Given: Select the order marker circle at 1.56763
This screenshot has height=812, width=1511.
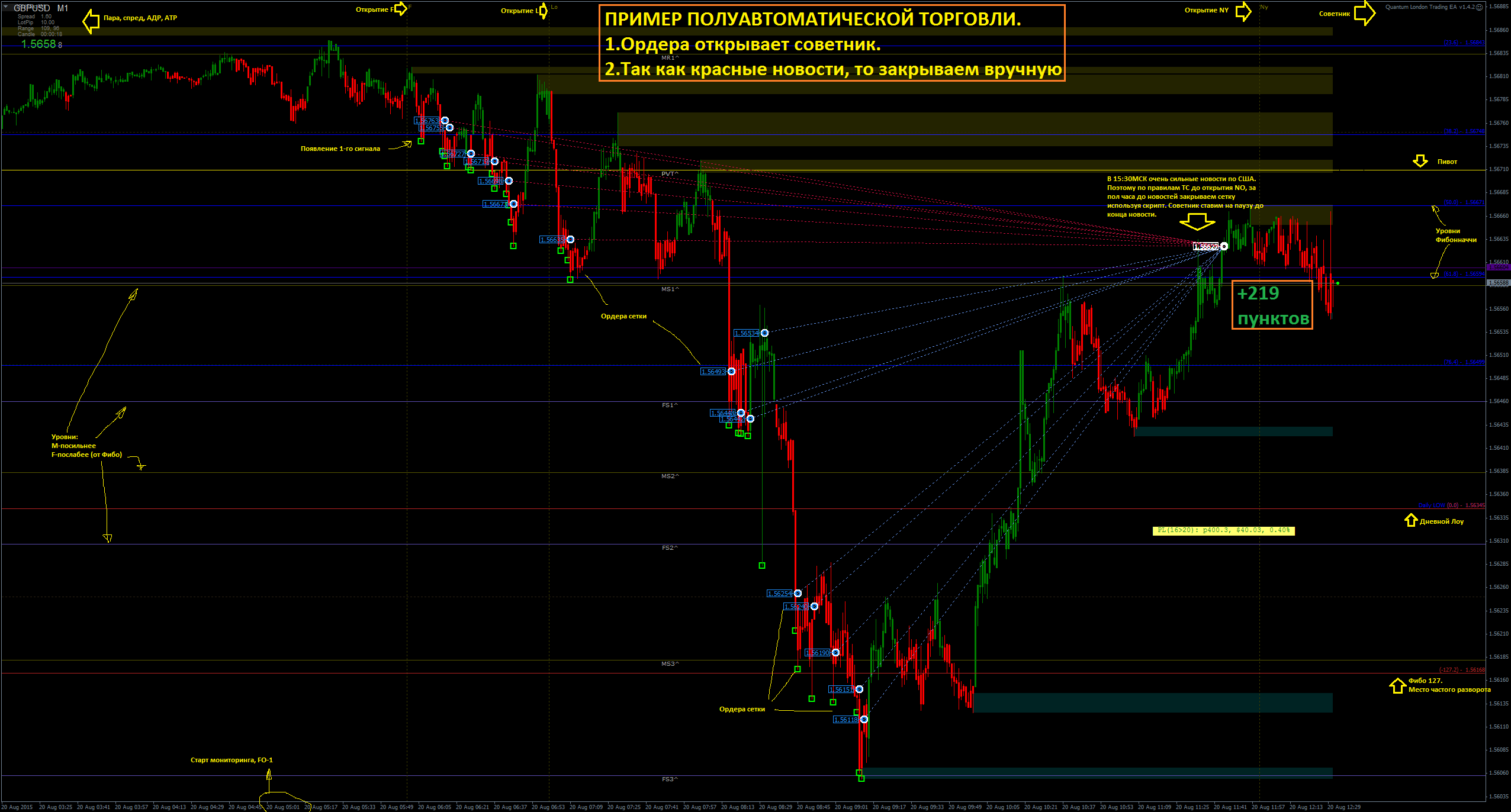Looking at the screenshot, I should tap(445, 121).
